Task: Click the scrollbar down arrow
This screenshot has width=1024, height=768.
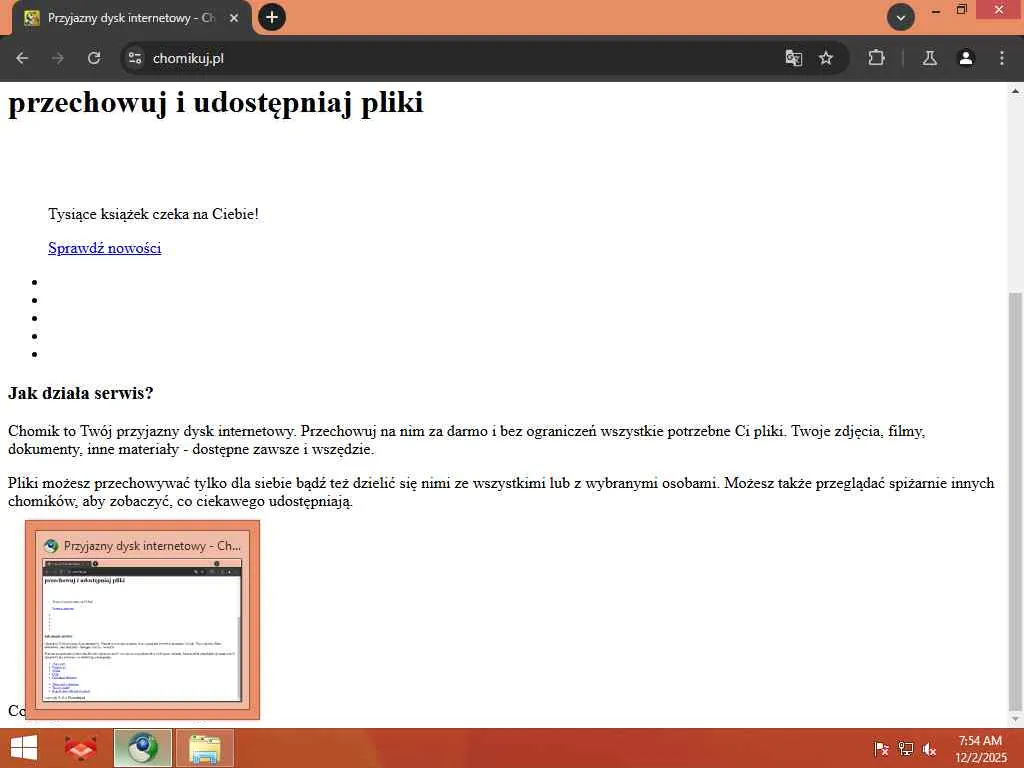Action: coord(1016,719)
